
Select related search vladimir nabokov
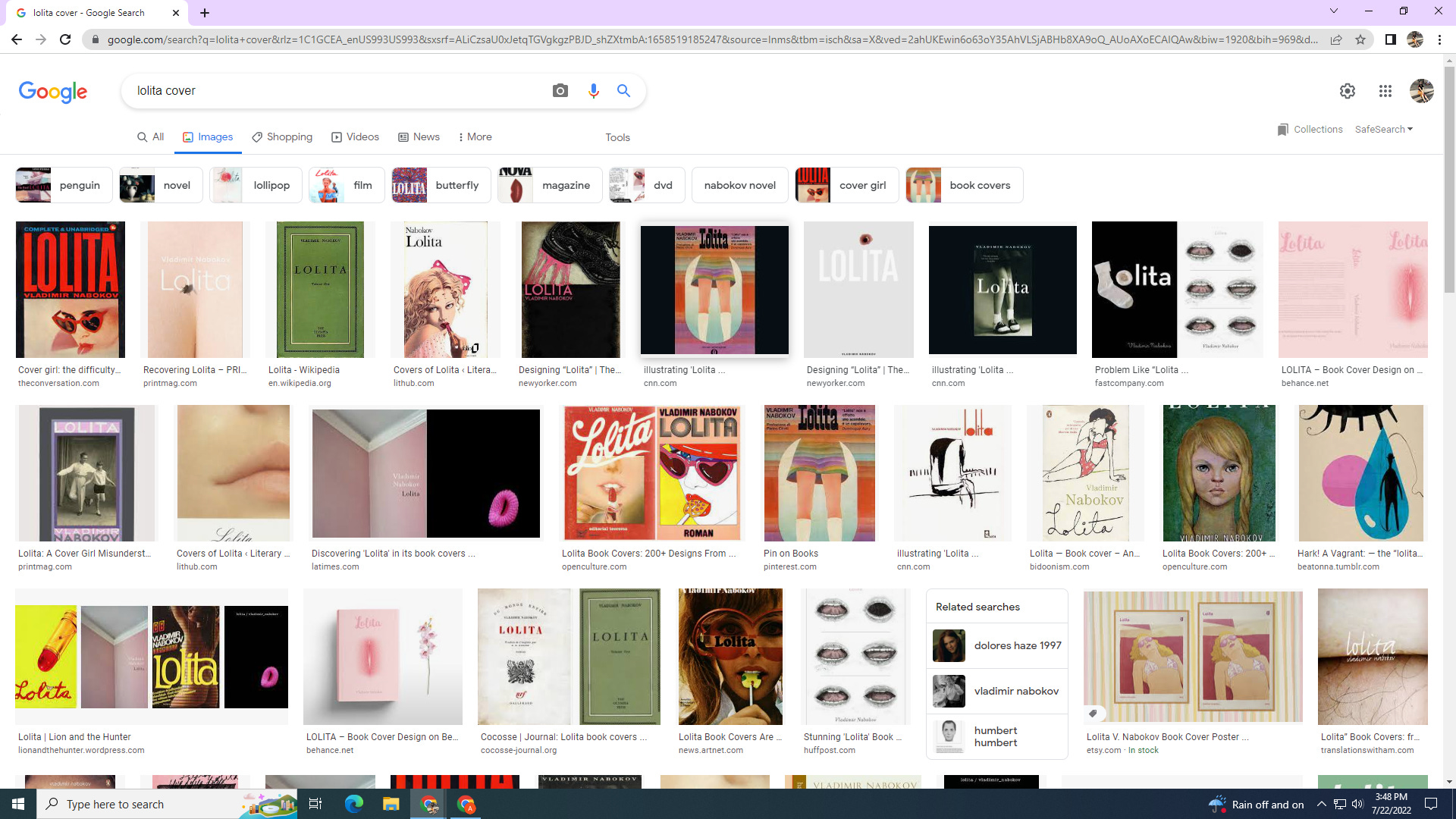tap(996, 692)
